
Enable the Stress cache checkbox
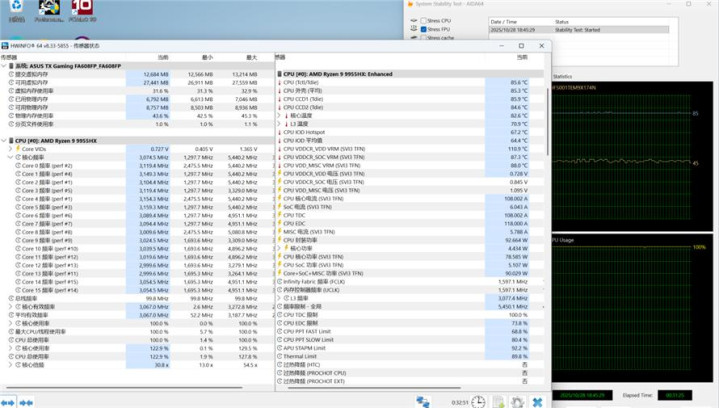click(421, 38)
